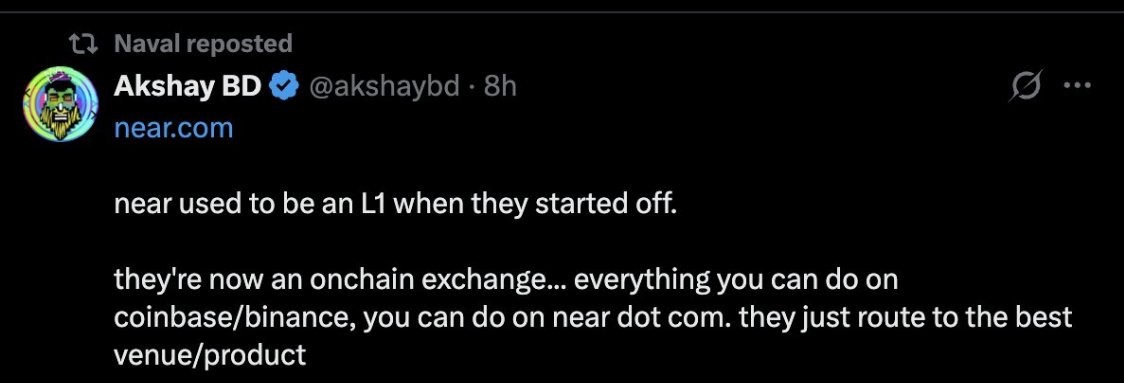The height and width of the screenshot is (383, 1124).
Task: Open the @akshaybd handle link
Action: [384, 87]
